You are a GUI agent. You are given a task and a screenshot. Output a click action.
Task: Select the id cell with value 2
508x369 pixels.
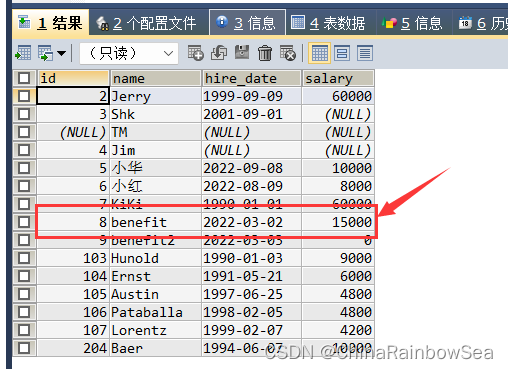[x=73, y=96]
